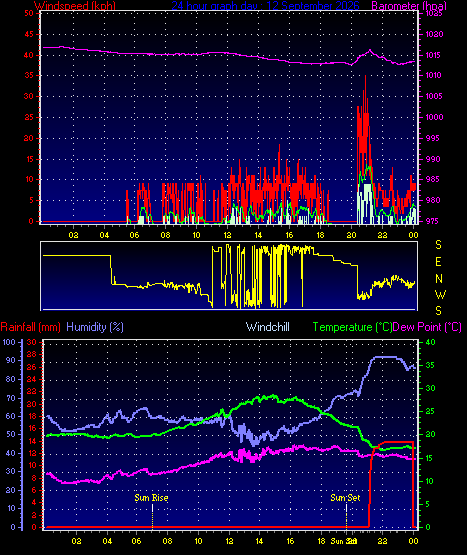This screenshot has height=555, width=467.
Task: Click the 12 hour tick on wind graph
Action: click(x=227, y=235)
